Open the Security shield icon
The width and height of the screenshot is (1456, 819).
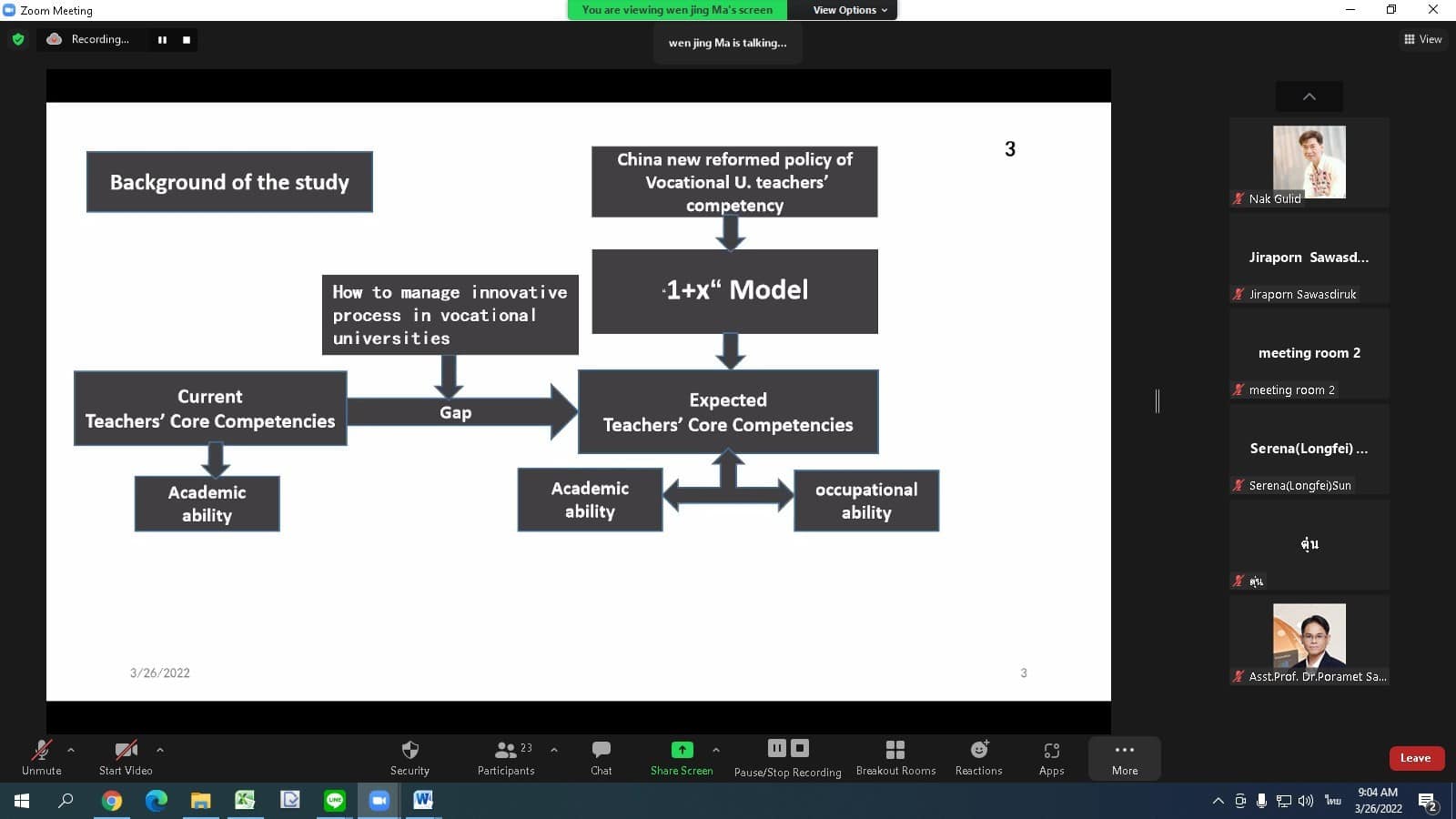(409, 750)
